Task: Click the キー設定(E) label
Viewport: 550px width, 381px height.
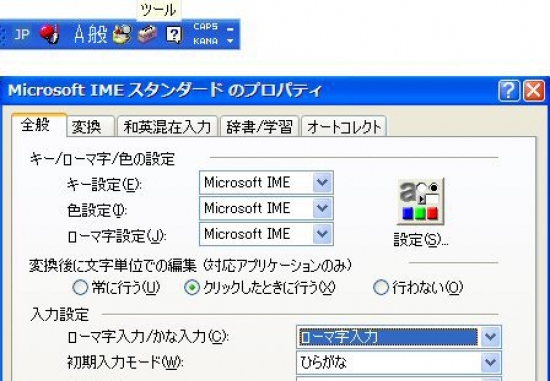Action: click(104, 185)
